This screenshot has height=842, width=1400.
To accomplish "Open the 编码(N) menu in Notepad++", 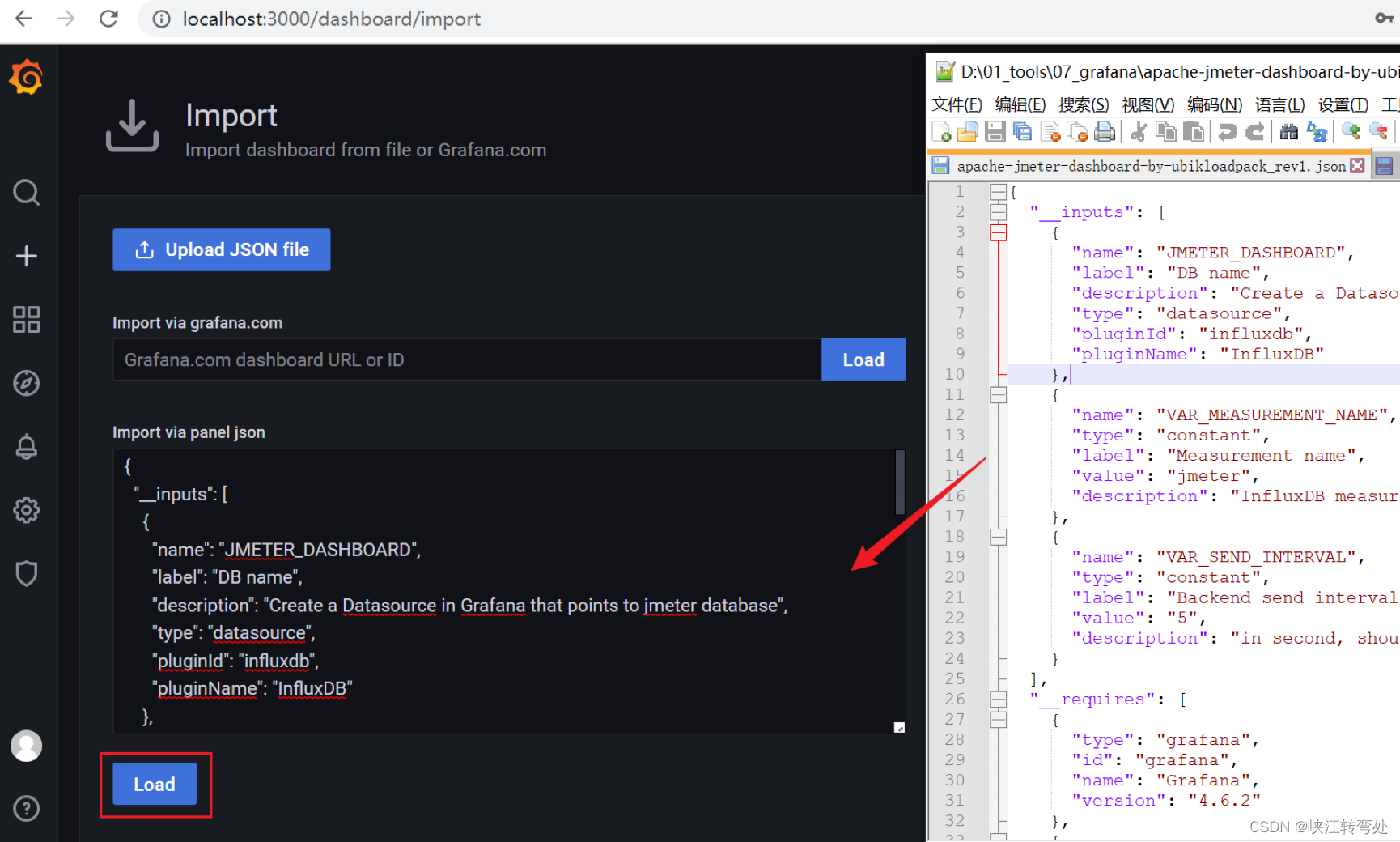I will pos(1215,104).
